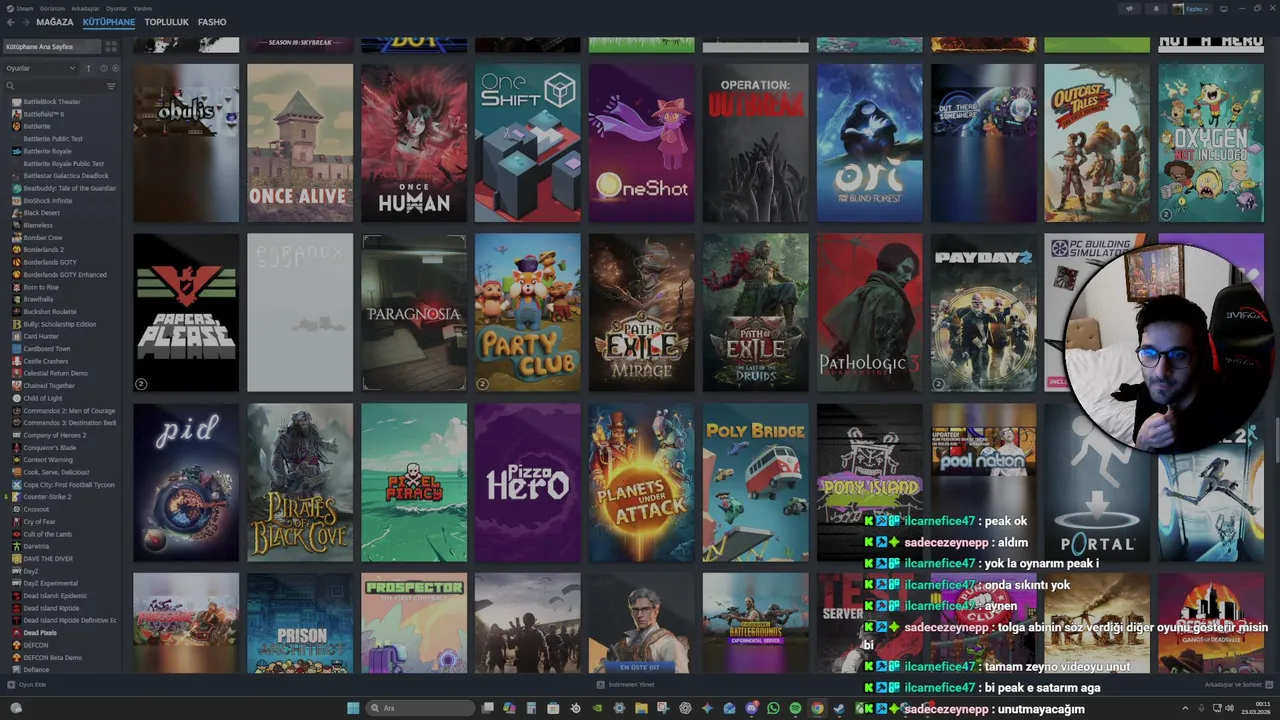The height and width of the screenshot is (720, 1280).
Task: Select BattleBlock Theater in game list
Action: click(x=52, y=102)
